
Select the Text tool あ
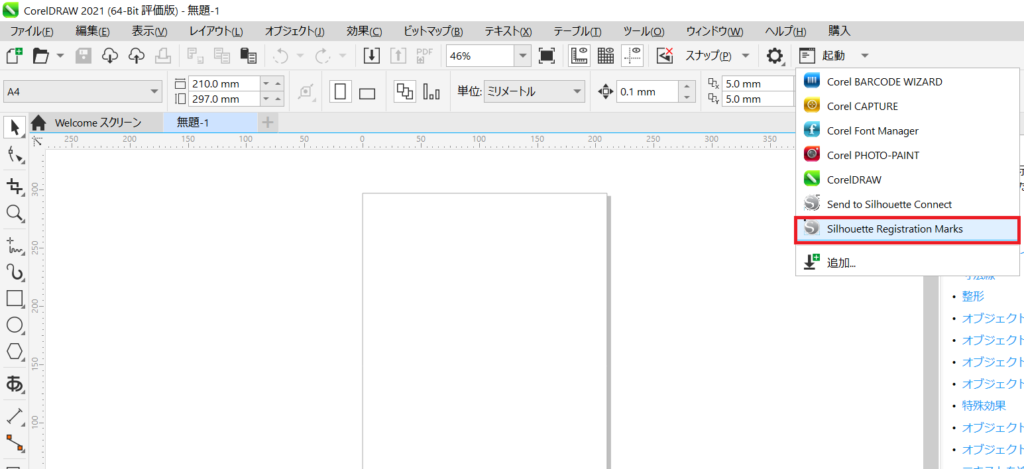(14, 384)
